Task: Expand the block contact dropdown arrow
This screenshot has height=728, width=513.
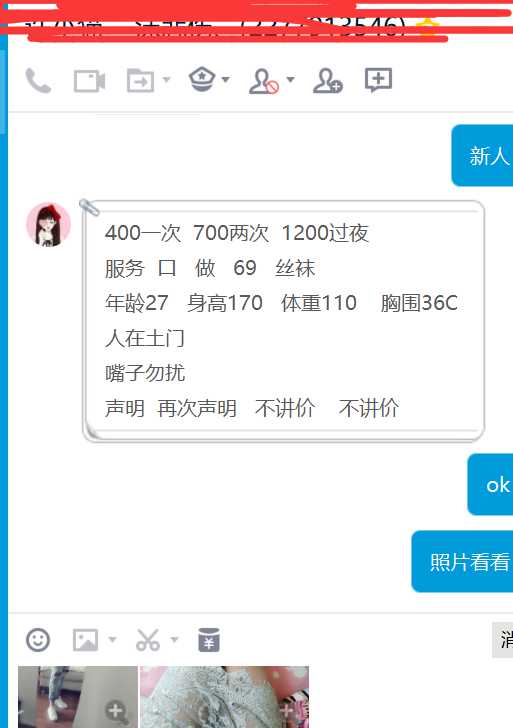Action: point(291,80)
